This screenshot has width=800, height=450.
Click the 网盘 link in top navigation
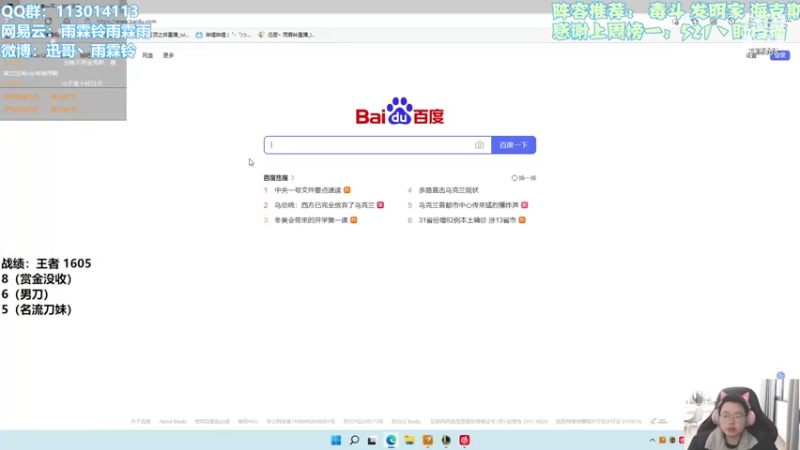pos(147,55)
